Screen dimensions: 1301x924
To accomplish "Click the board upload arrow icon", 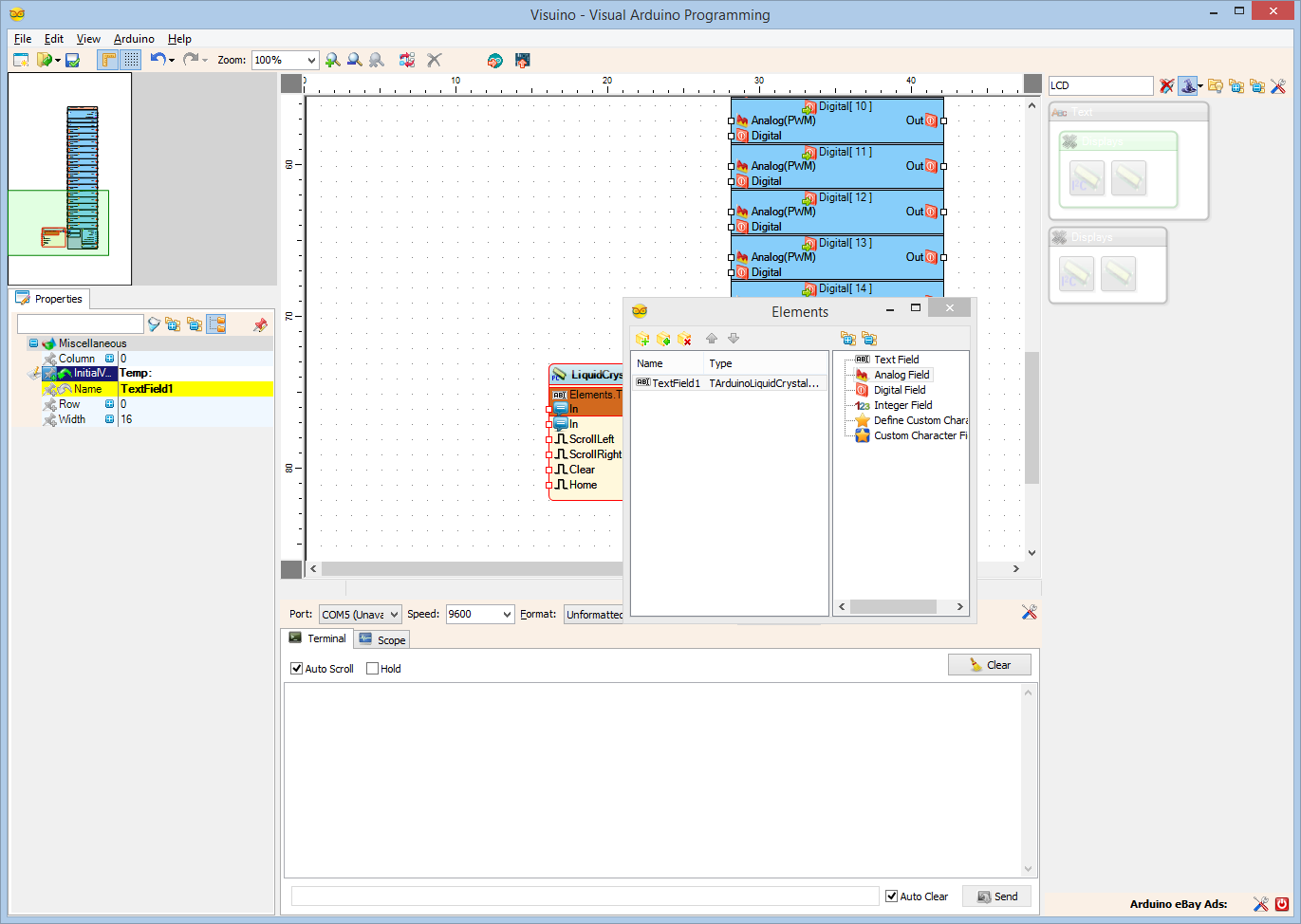I will point(522,60).
